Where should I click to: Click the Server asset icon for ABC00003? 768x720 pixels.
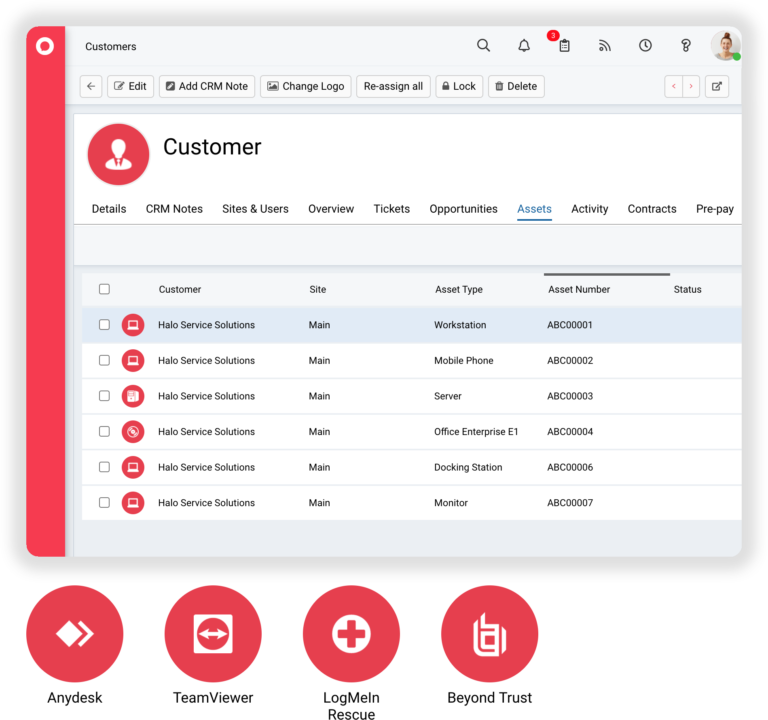[x=133, y=396]
